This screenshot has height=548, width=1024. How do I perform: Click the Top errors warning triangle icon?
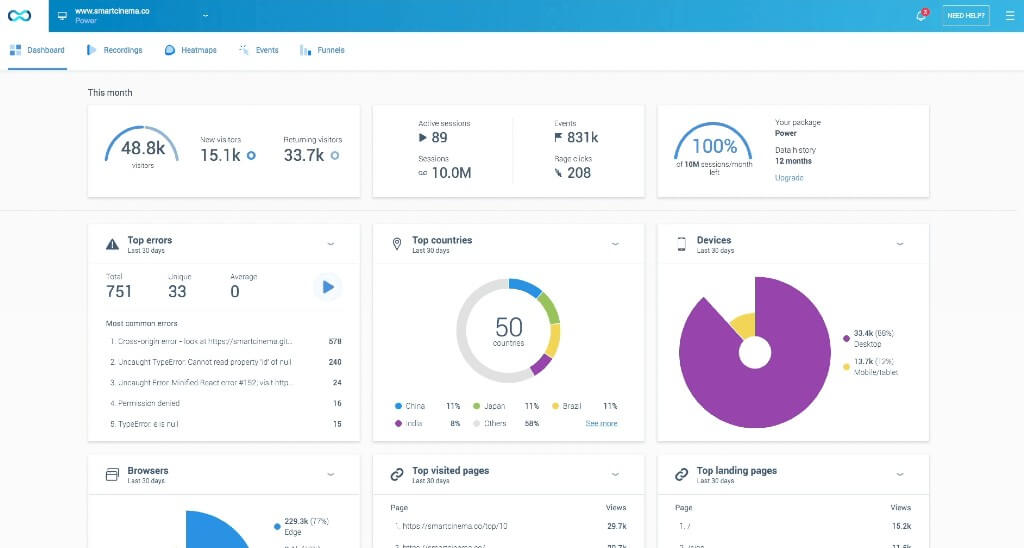tap(112, 244)
